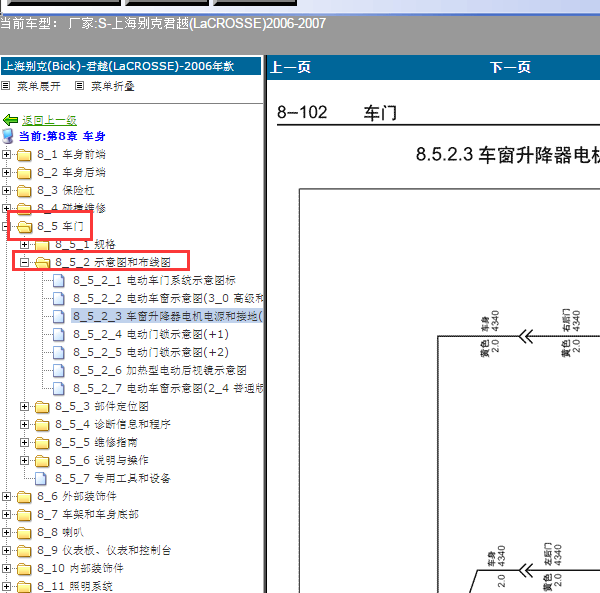This screenshot has width=600, height=593.
Task: Click page number 8–102 in document
Action: click(x=302, y=112)
